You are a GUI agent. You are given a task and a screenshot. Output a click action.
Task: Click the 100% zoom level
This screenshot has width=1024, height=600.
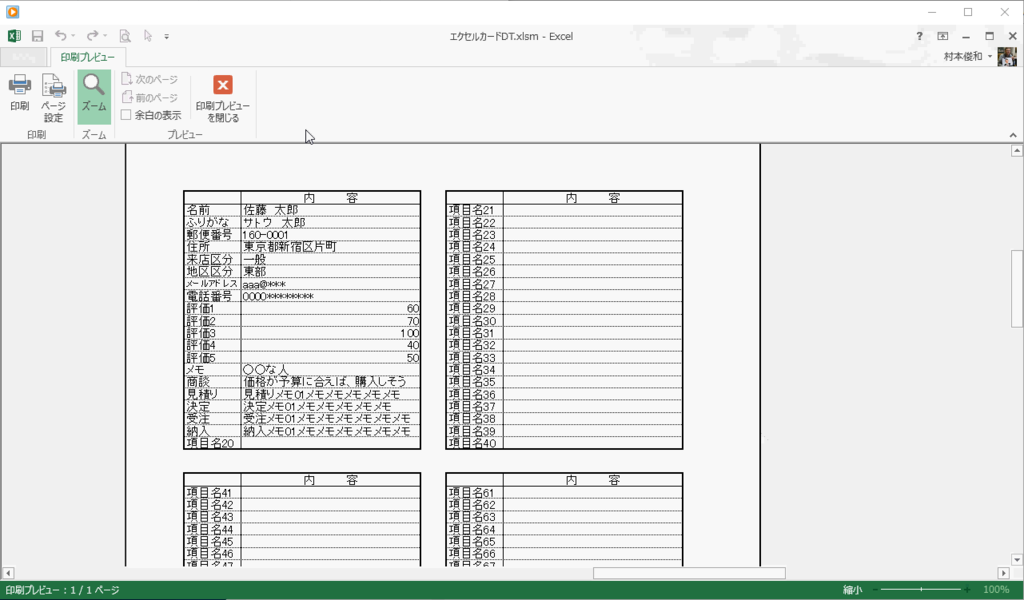pos(996,590)
